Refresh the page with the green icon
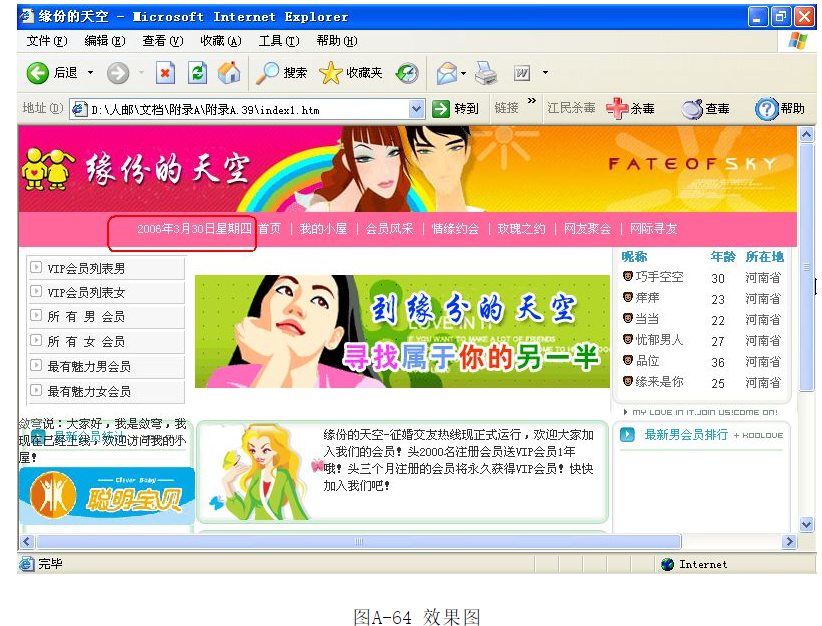822x626 pixels. point(197,73)
